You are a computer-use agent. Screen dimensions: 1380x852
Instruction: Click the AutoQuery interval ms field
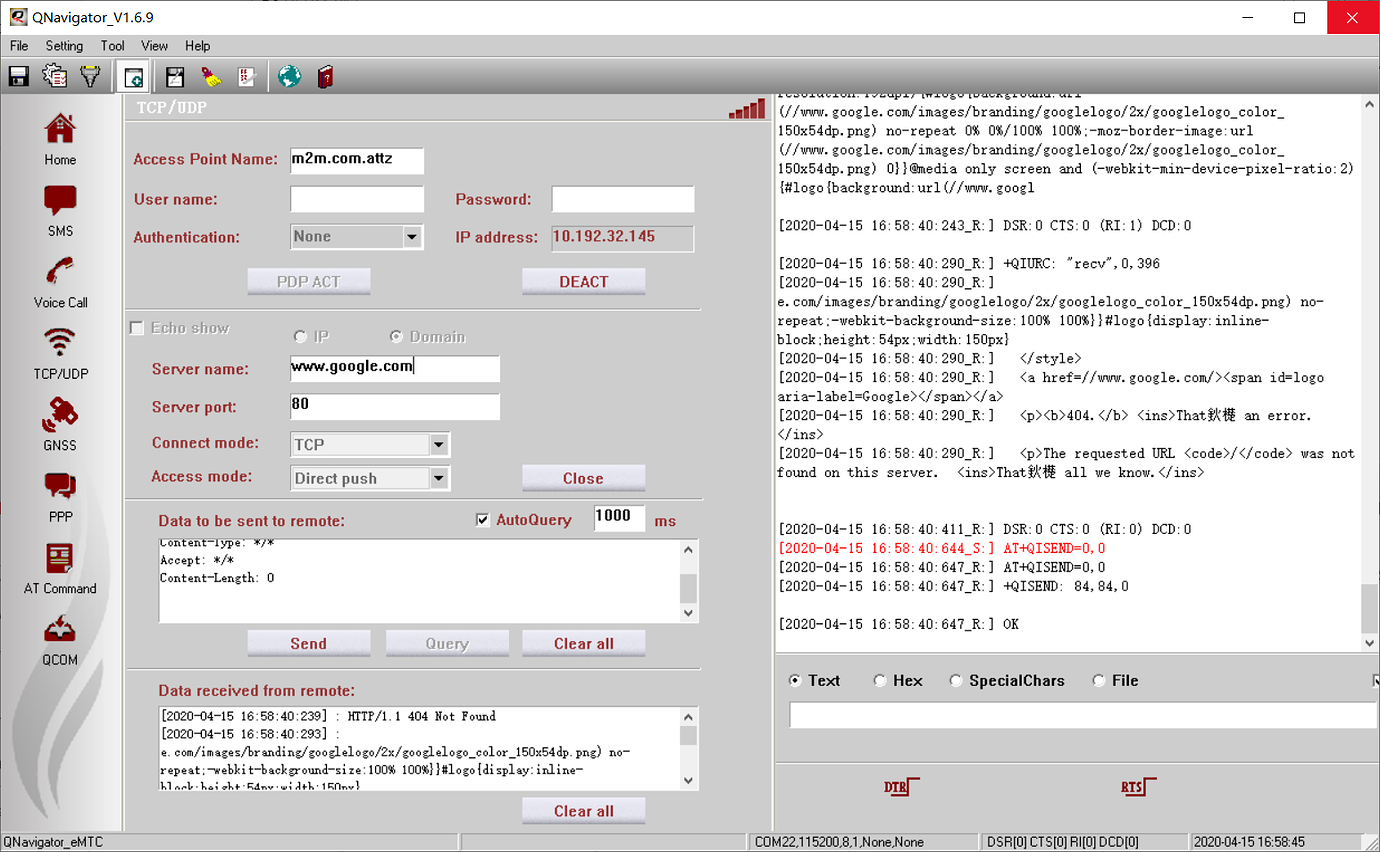coord(618,517)
